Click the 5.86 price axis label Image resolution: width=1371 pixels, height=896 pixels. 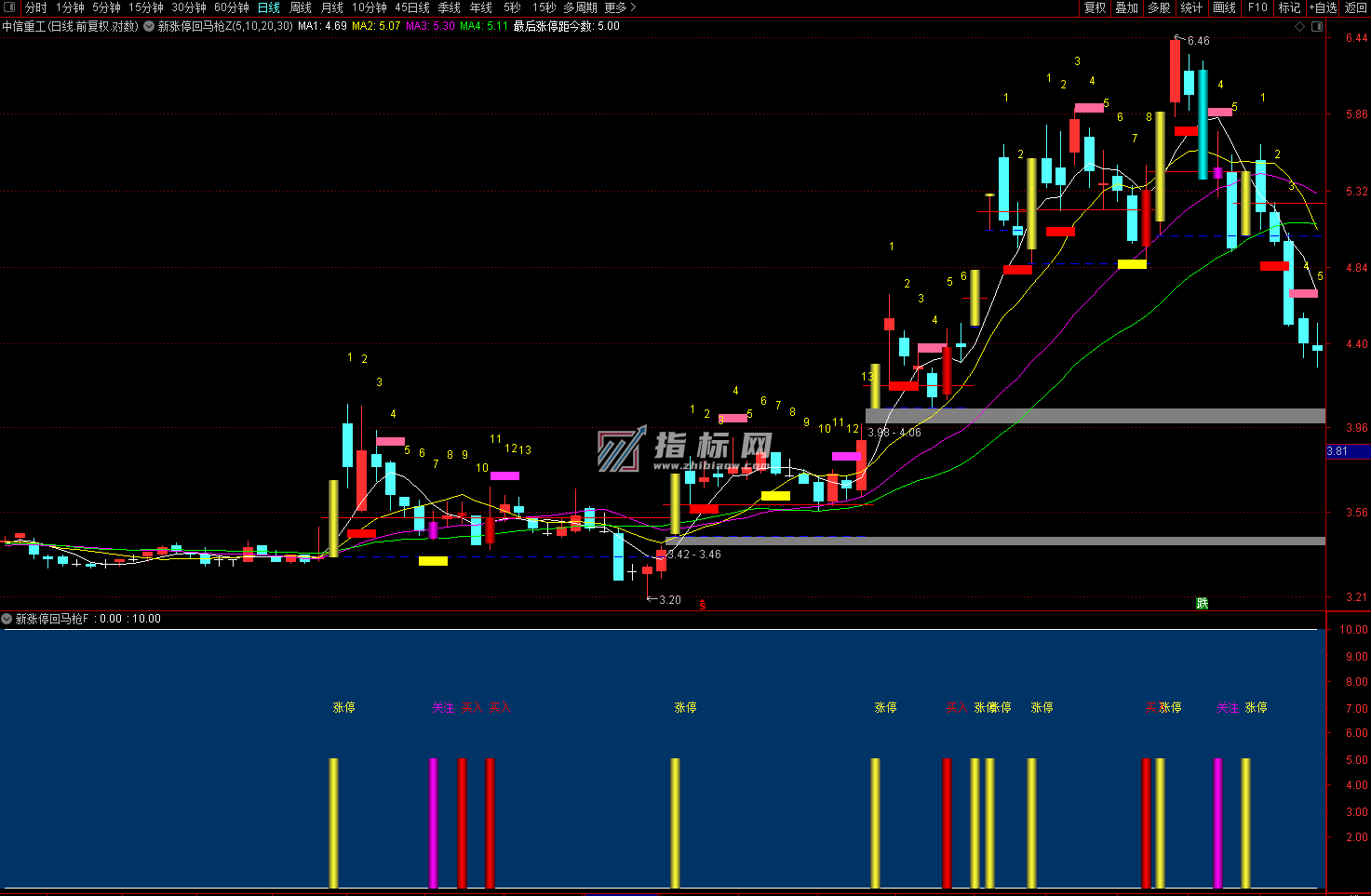(1356, 115)
